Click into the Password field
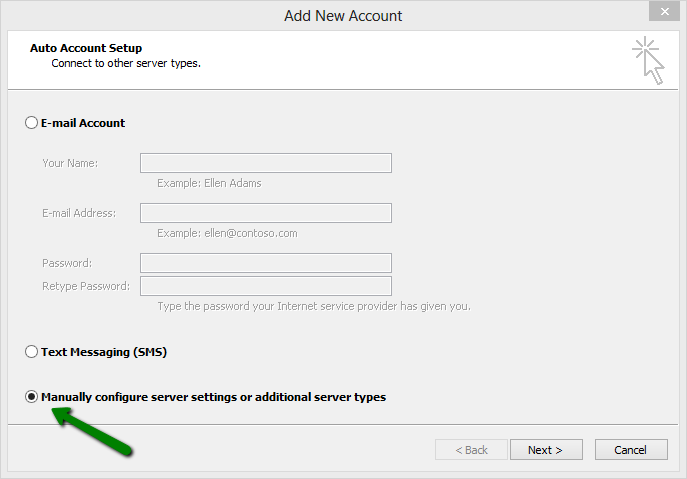 coord(265,263)
